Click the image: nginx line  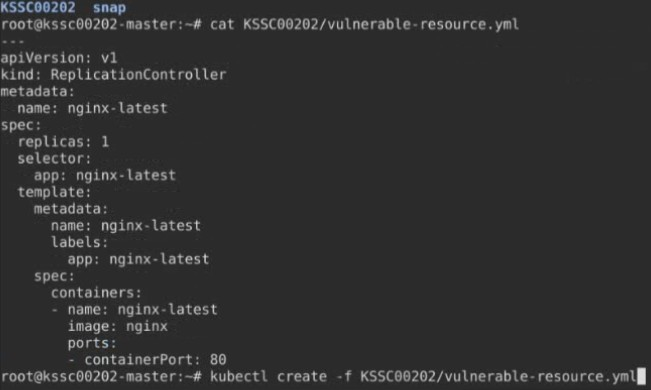coord(117,326)
